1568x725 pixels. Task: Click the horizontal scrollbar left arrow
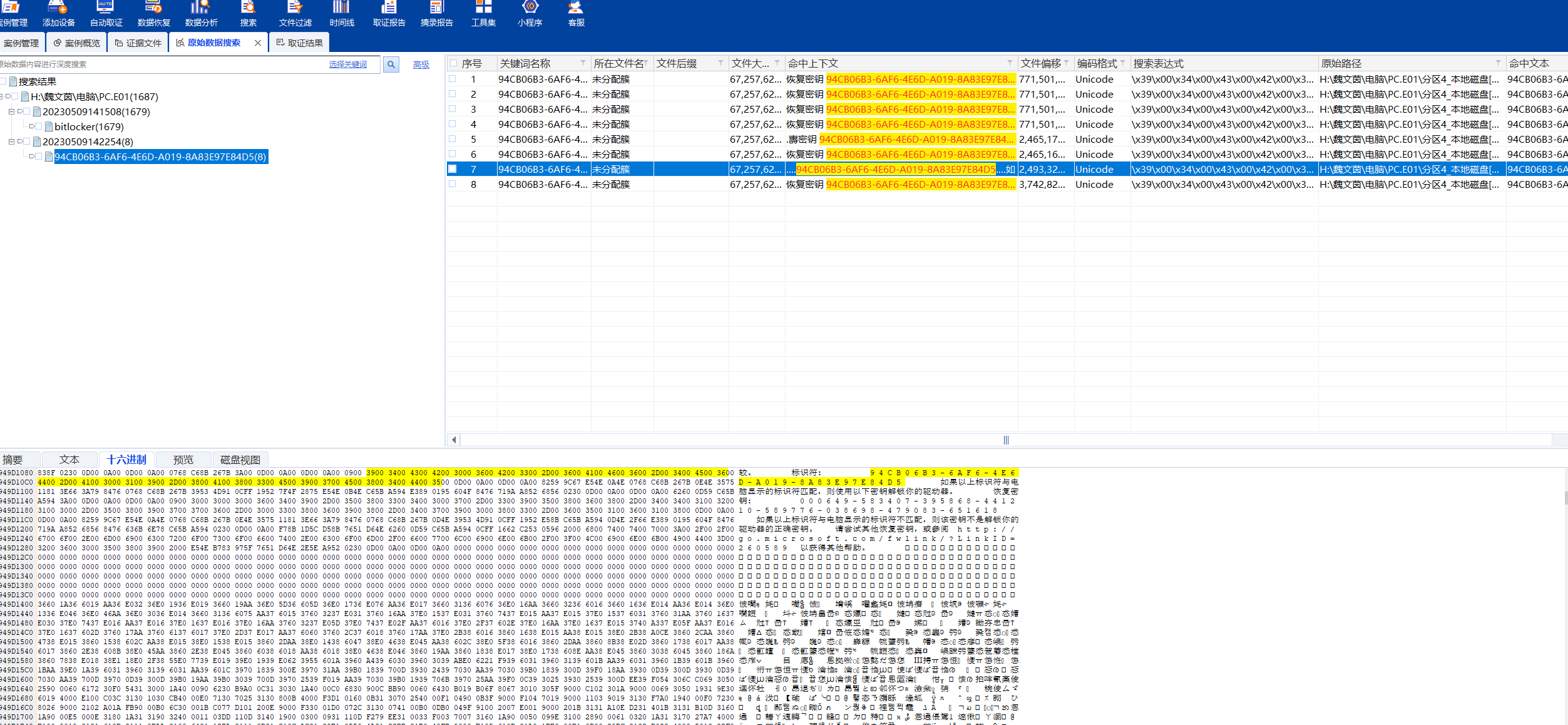pyautogui.click(x=454, y=440)
